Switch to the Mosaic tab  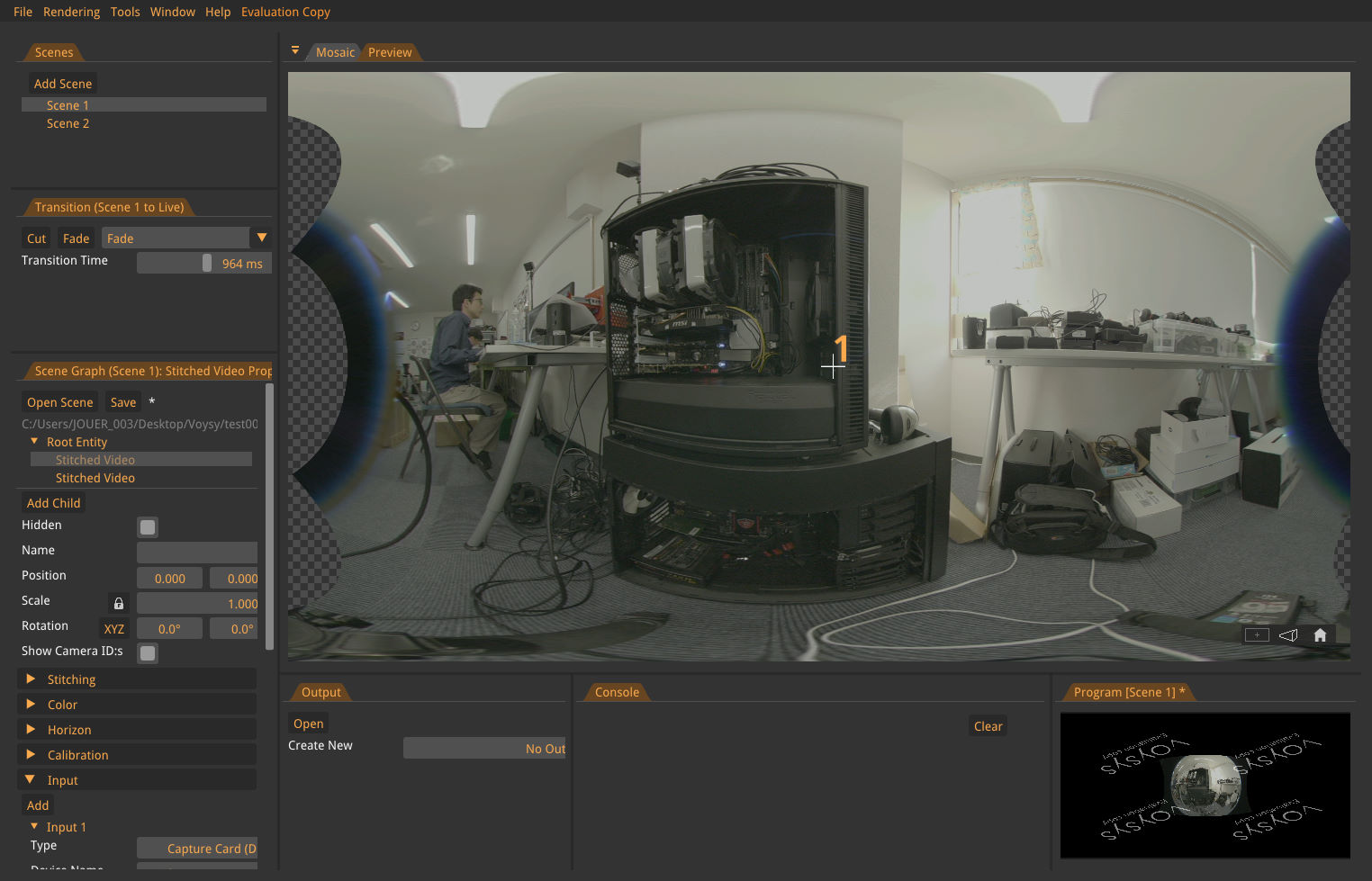(x=335, y=52)
